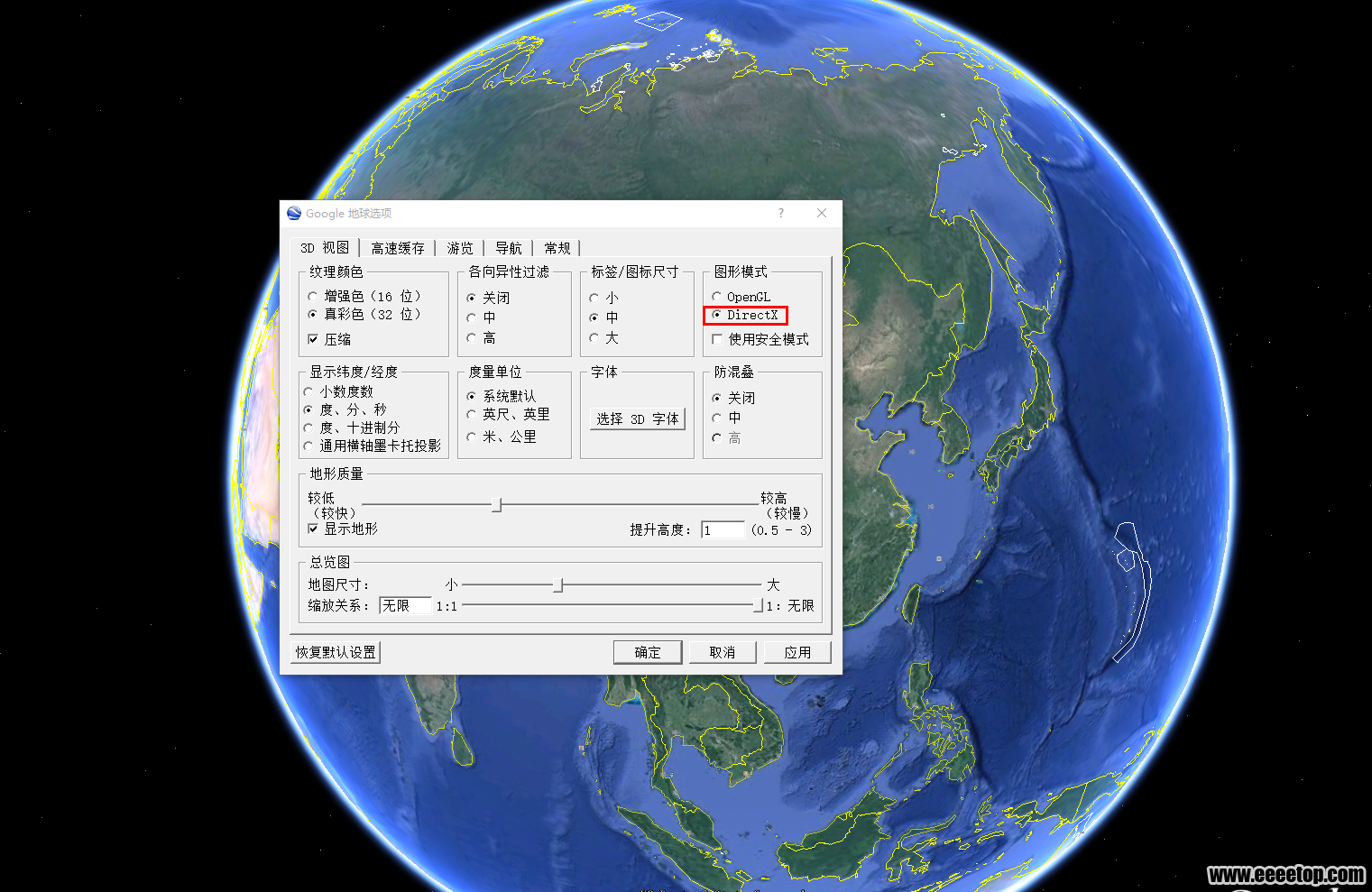The height and width of the screenshot is (892, 1372).
Task: Select 增强色 (16 位) texture color
Action: coord(364,296)
